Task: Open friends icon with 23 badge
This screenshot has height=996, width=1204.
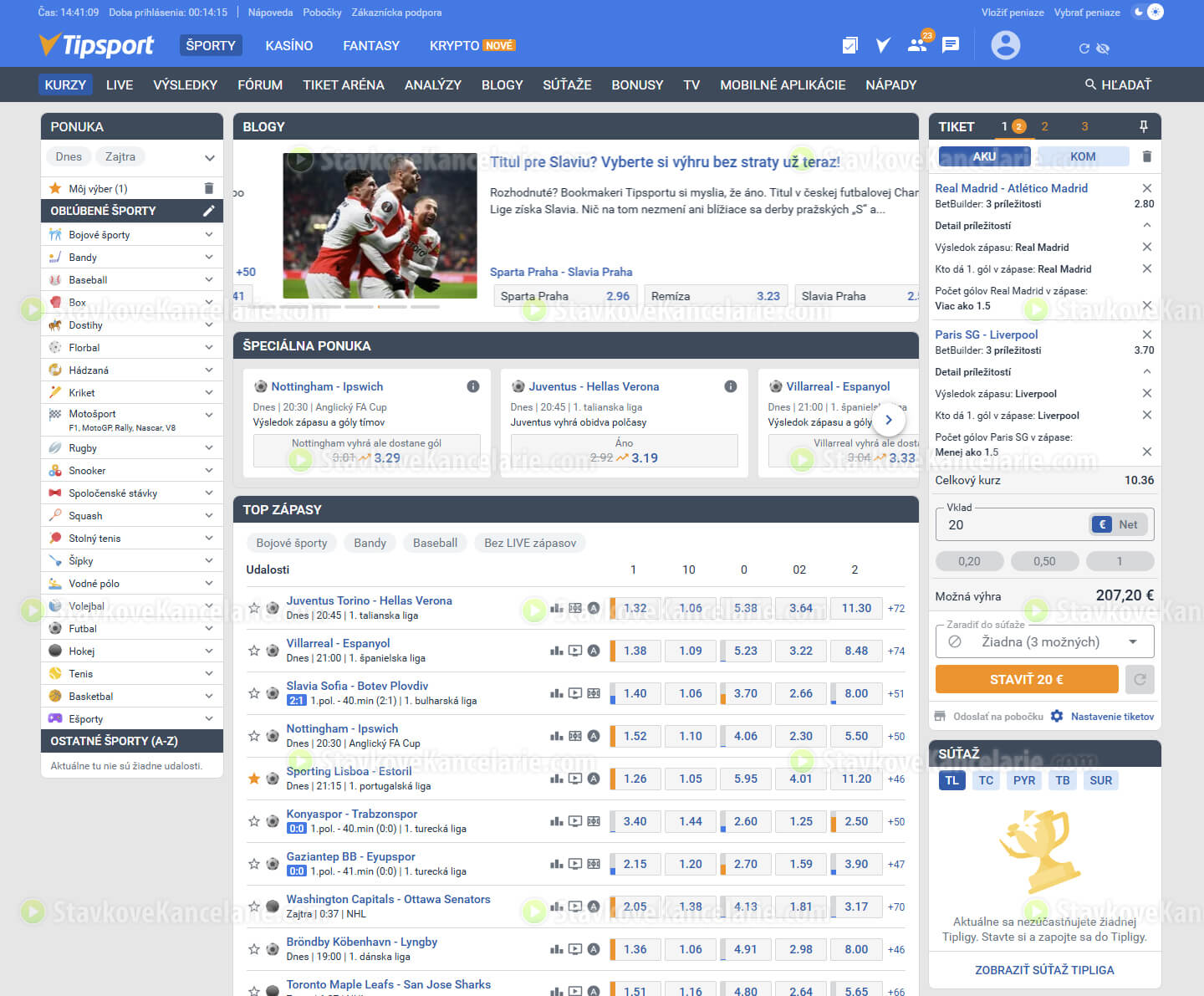Action: point(918,45)
